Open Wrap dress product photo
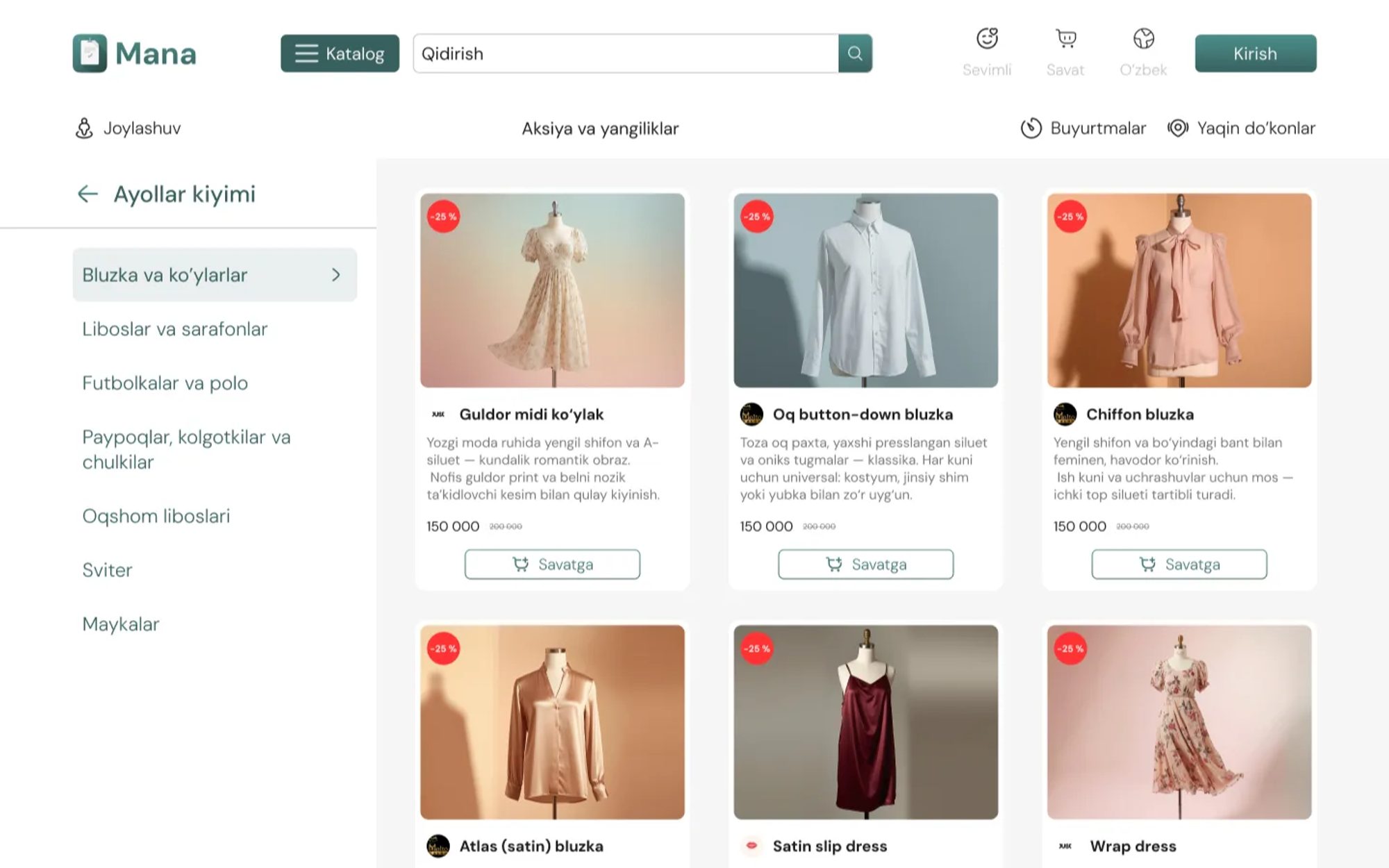This screenshot has height=868, width=1389. pyautogui.click(x=1179, y=722)
